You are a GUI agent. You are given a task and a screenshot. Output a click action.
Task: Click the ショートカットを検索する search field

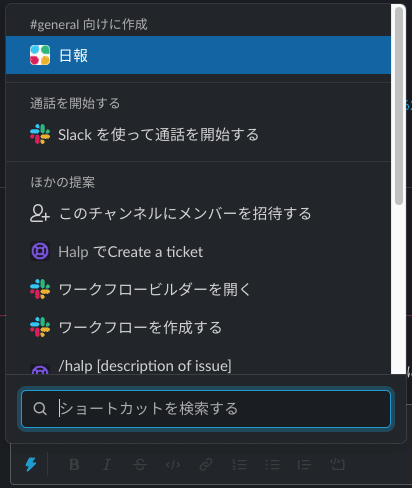coord(206,409)
